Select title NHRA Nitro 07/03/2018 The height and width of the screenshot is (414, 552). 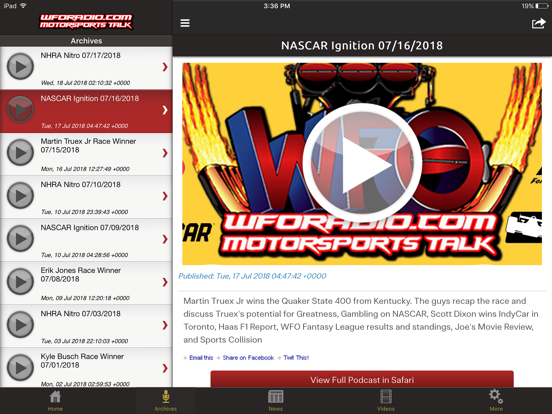(81, 314)
